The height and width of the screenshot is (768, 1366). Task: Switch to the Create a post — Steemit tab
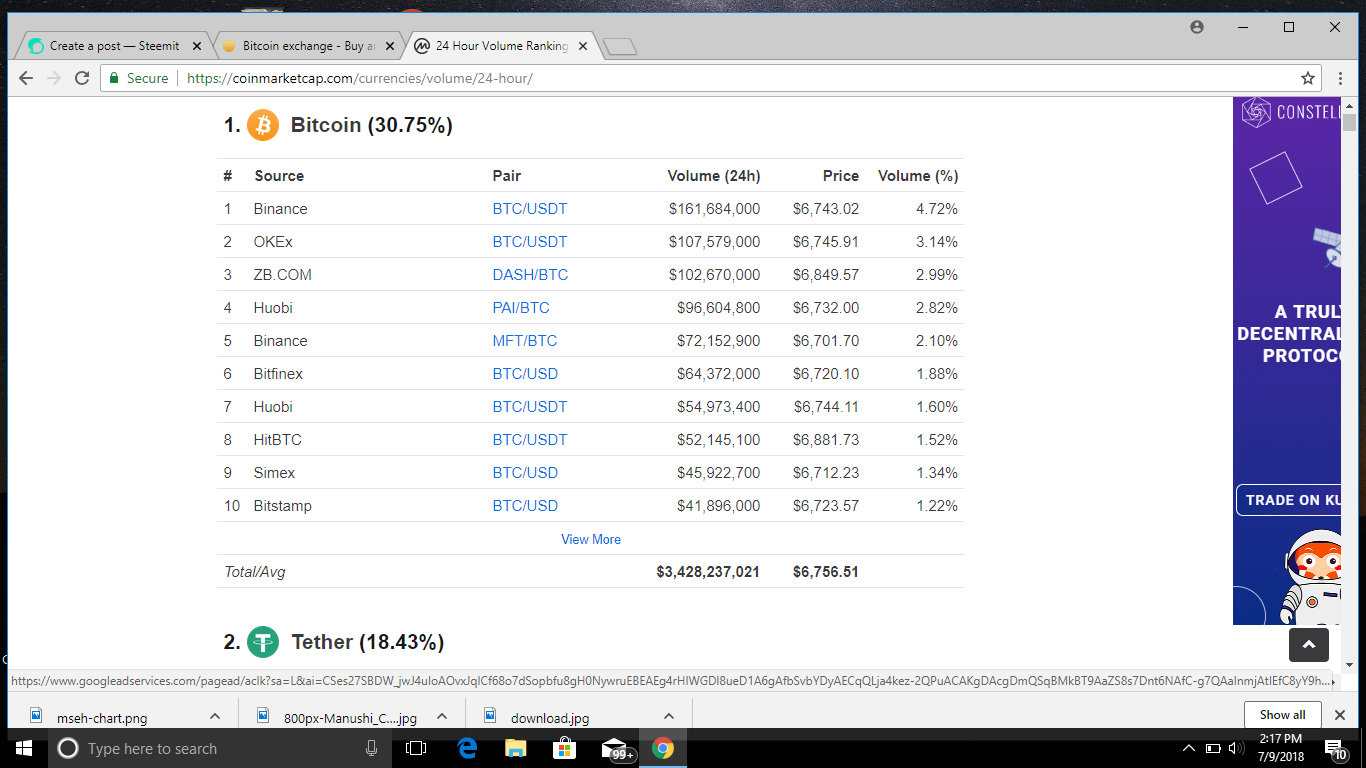[x=114, y=46]
